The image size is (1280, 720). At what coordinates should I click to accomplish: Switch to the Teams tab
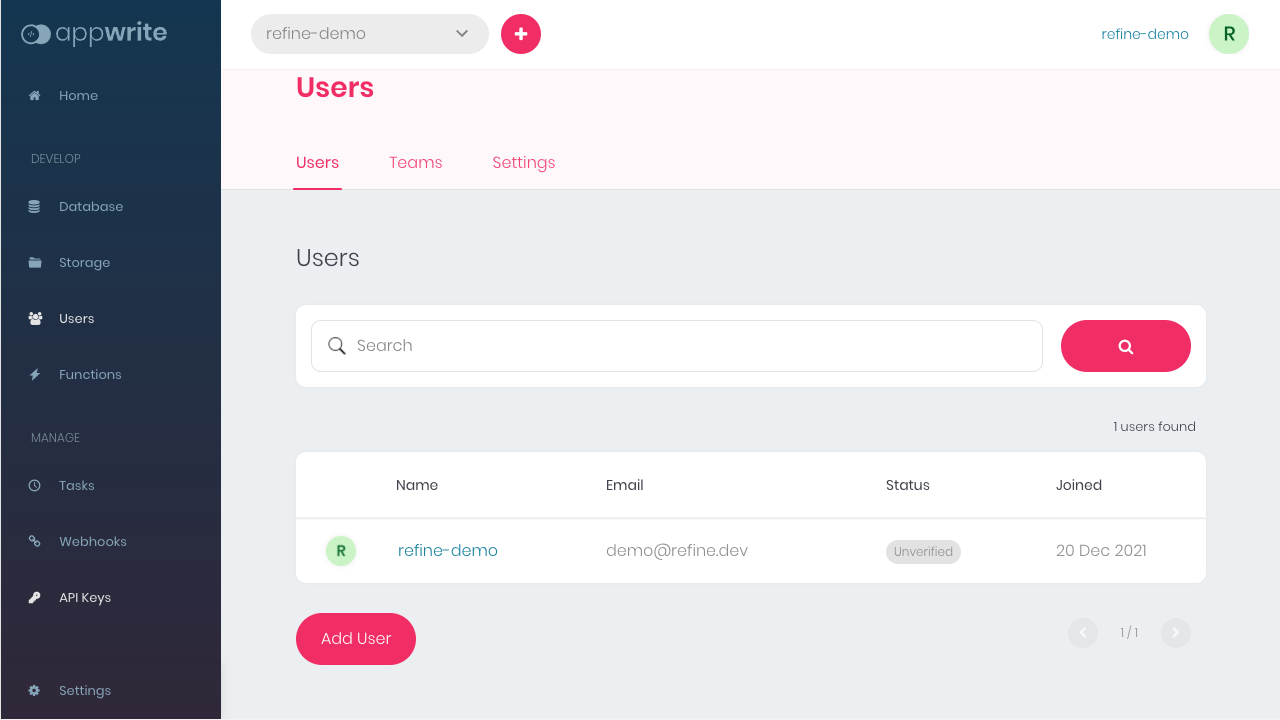(x=415, y=163)
